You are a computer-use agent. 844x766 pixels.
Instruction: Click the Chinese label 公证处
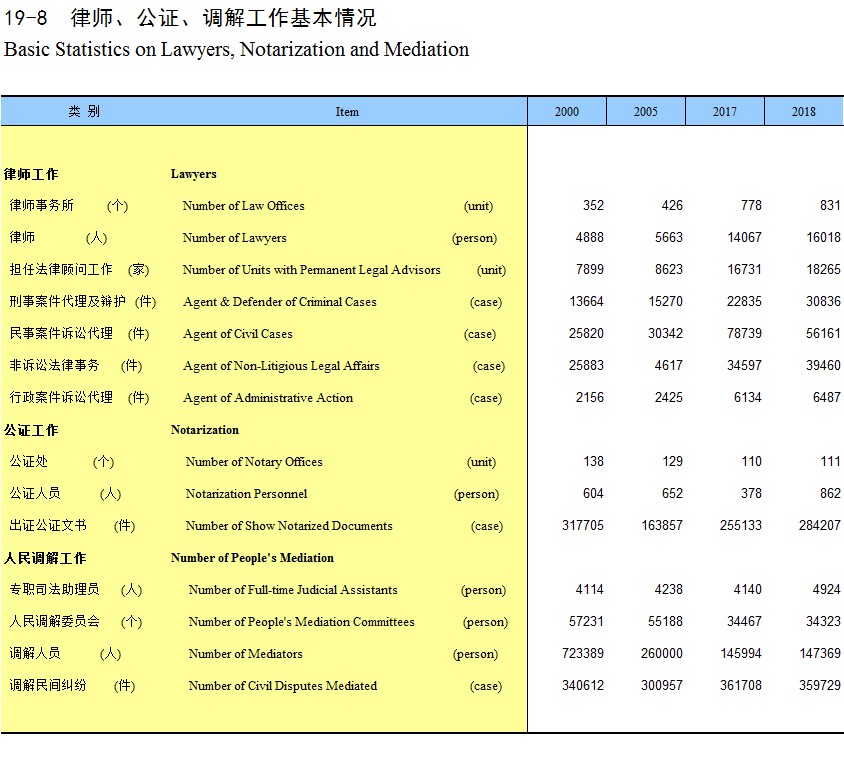pyautogui.click(x=29, y=461)
